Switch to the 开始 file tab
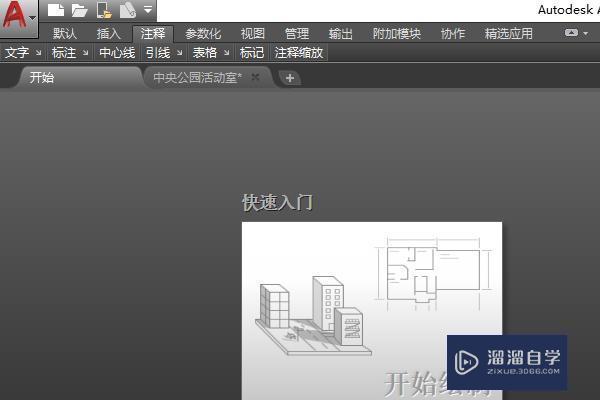 (x=78, y=78)
